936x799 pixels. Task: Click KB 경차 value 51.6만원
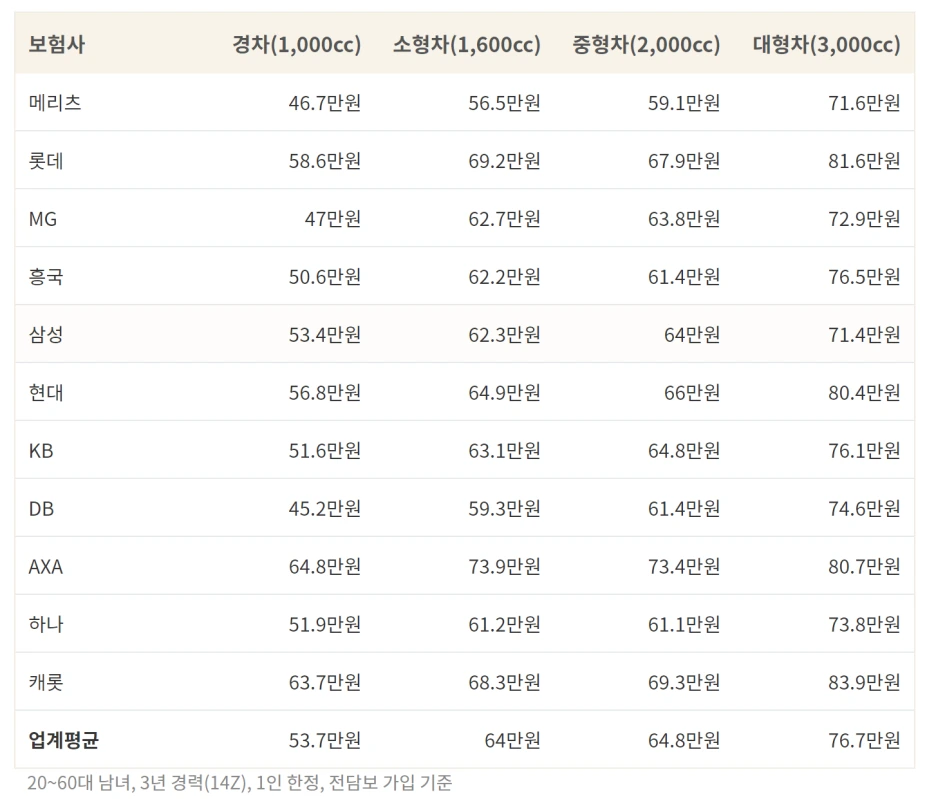coord(325,450)
